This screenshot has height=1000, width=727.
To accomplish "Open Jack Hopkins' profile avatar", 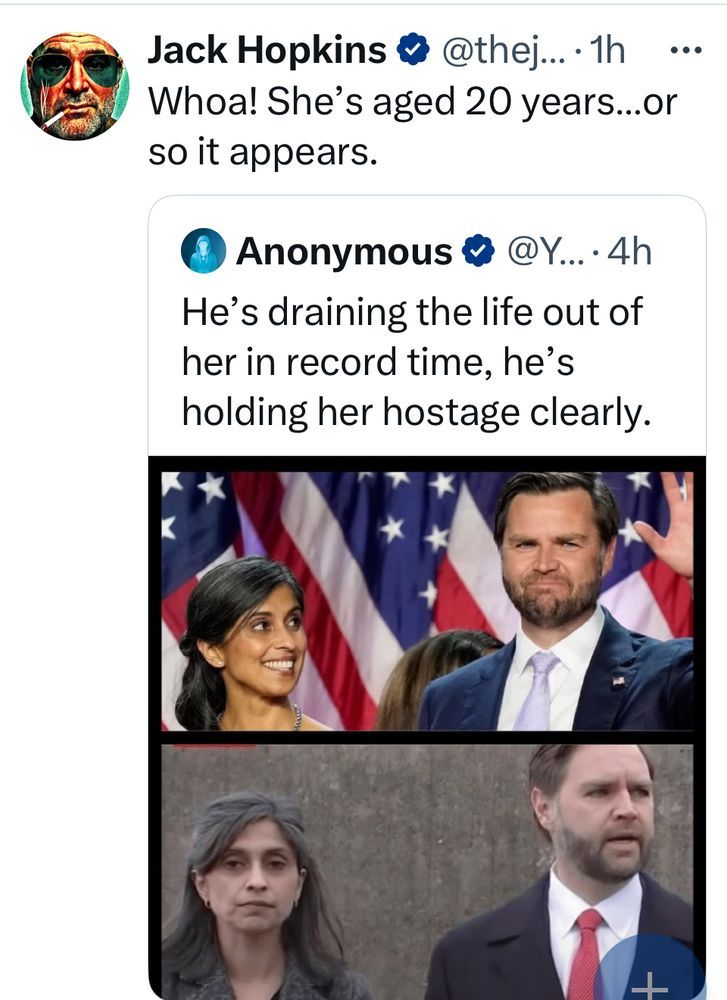I will [74, 86].
